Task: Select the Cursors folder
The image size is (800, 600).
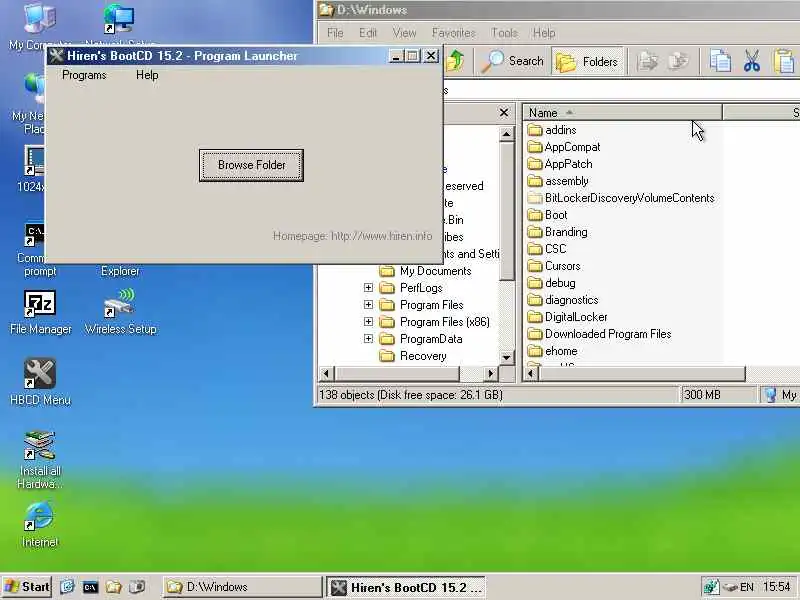Action: pos(554,266)
